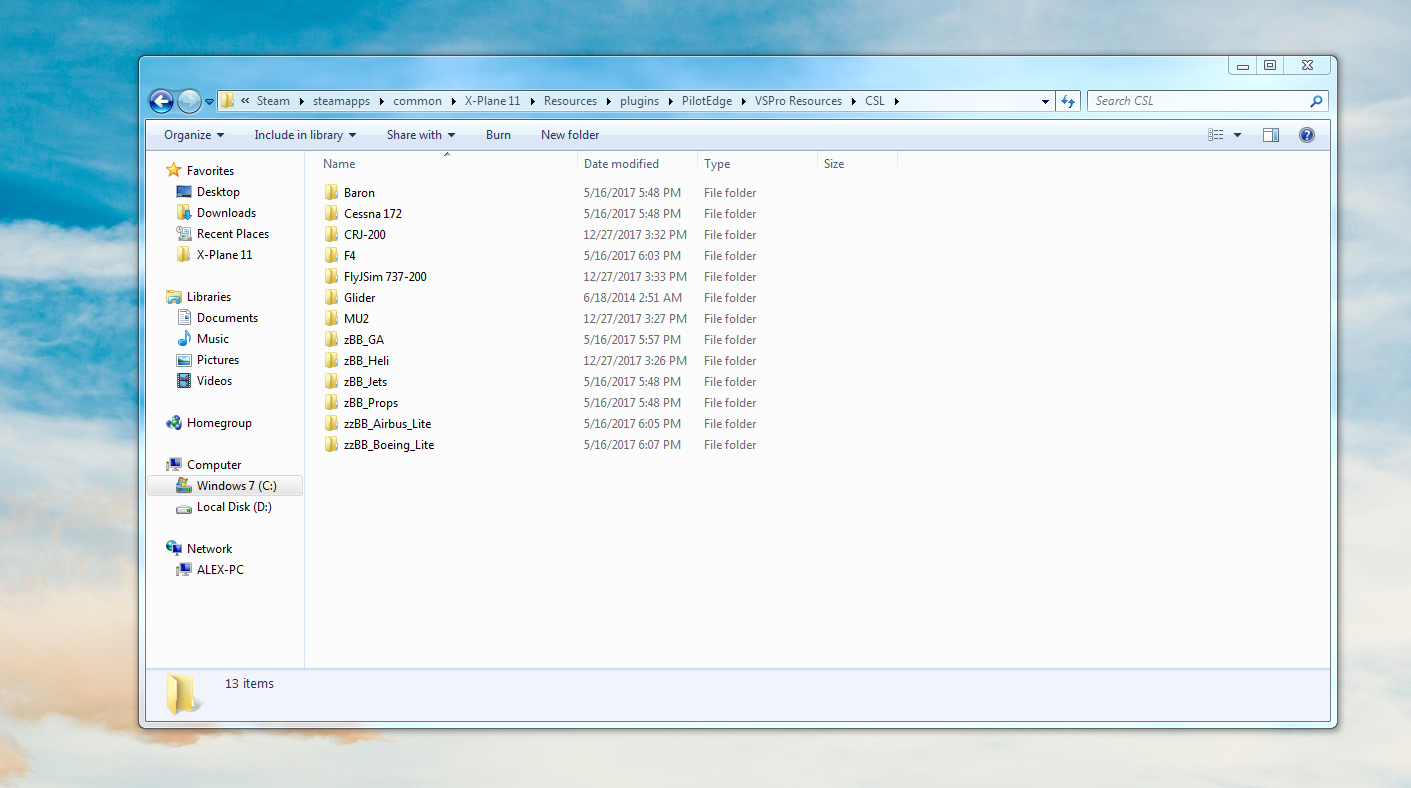Open the Music library
The width and height of the screenshot is (1411, 788).
point(212,339)
